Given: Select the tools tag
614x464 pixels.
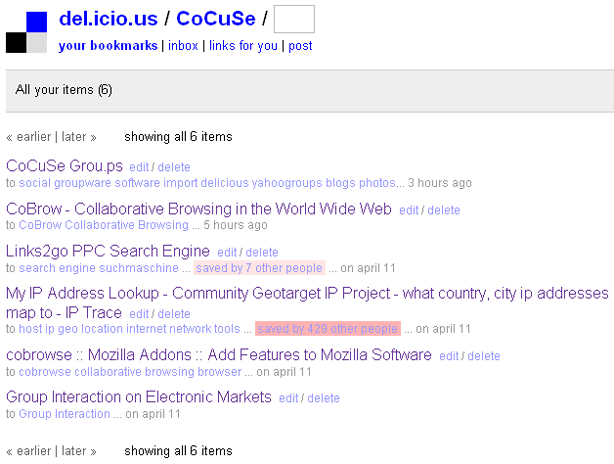Looking at the screenshot, I should (228, 329).
